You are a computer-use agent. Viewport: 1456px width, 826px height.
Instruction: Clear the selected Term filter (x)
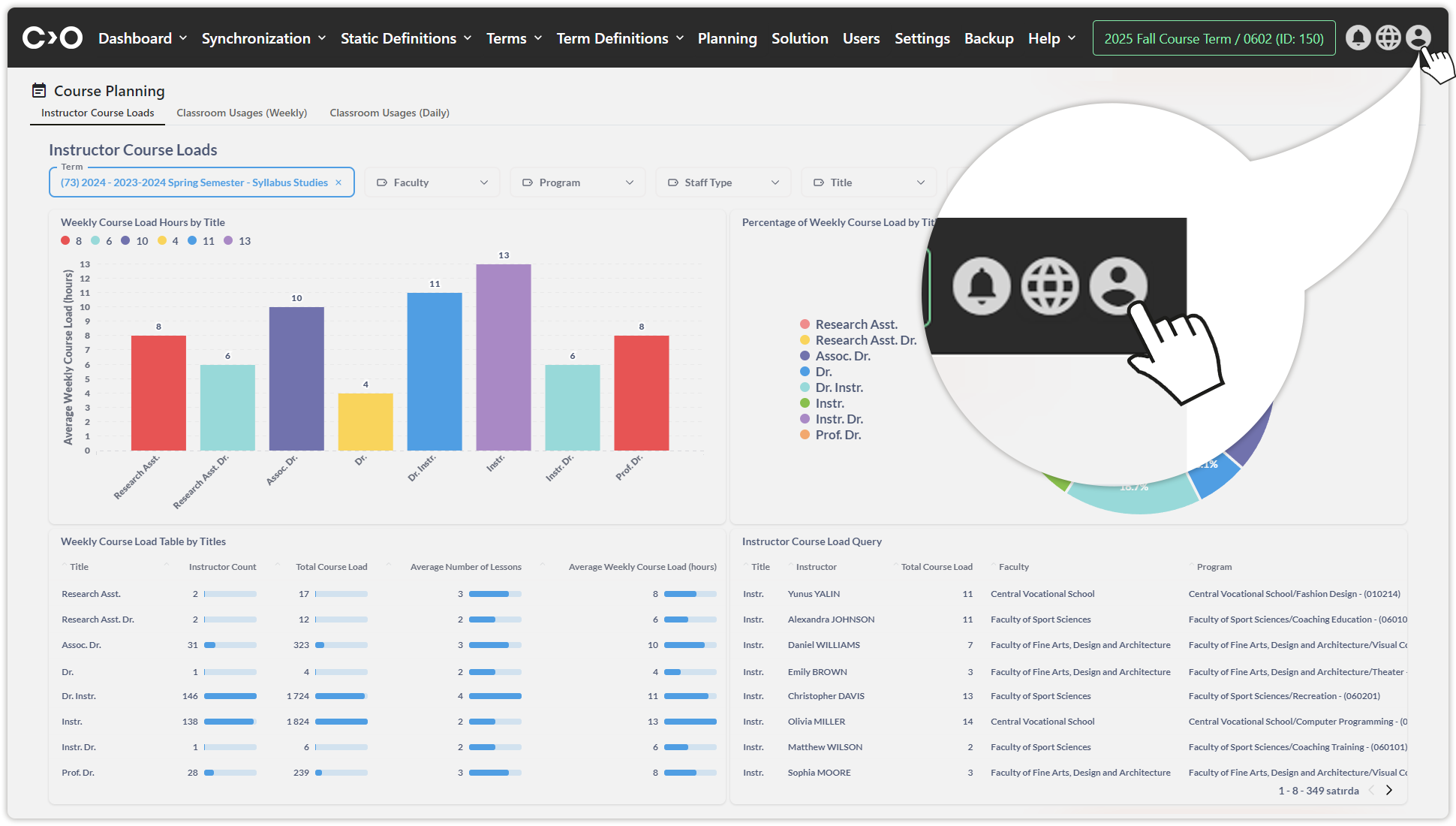(x=338, y=182)
